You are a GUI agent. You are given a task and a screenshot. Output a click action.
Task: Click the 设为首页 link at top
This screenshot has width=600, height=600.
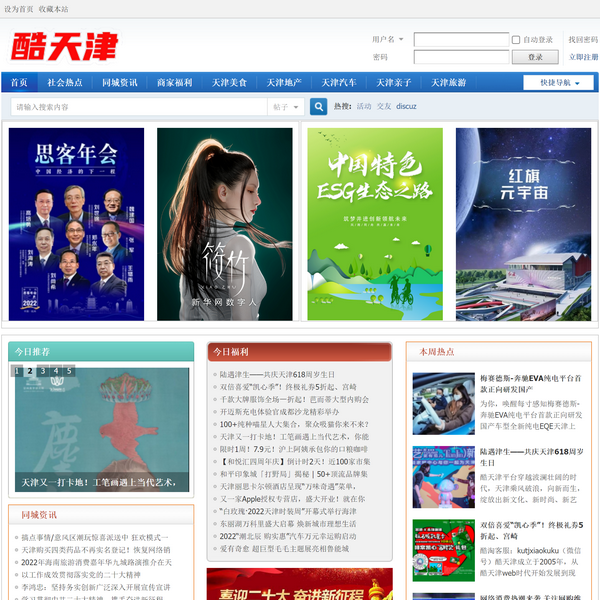point(19,9)
